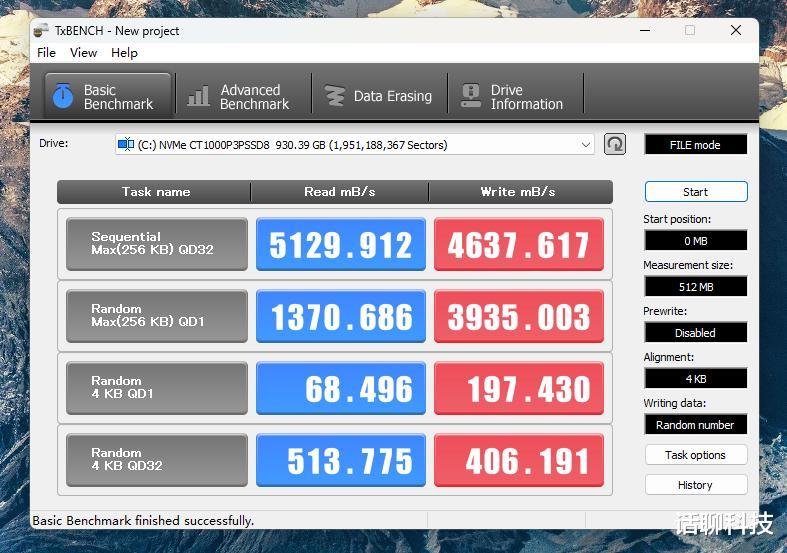Click the sequential write result 4637.617

(518, 244)
